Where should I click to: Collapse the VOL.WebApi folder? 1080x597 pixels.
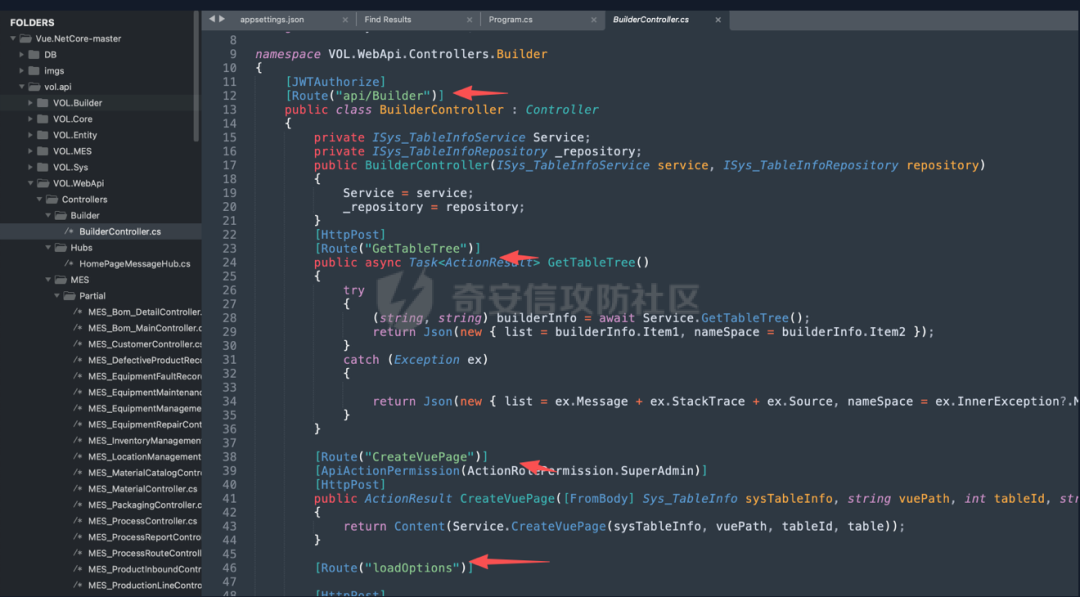[30, 183]
